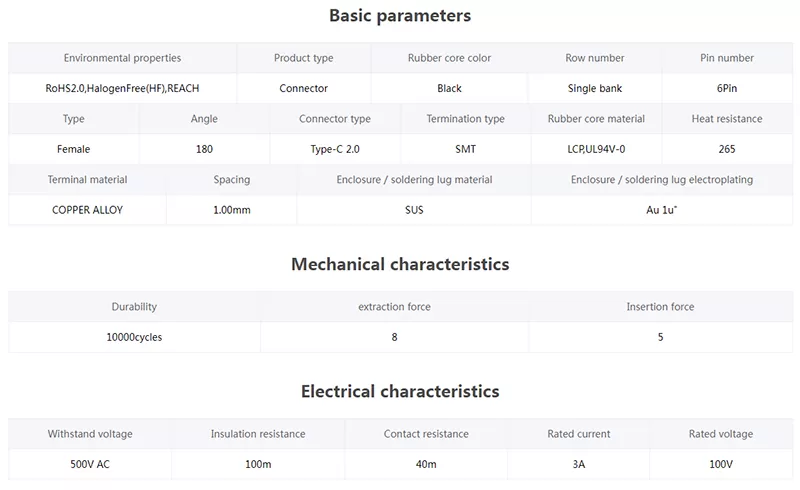Click the COPPER ALLOY terminal material cell
This screenshot has width=800, height=490.
pos(87,210)
